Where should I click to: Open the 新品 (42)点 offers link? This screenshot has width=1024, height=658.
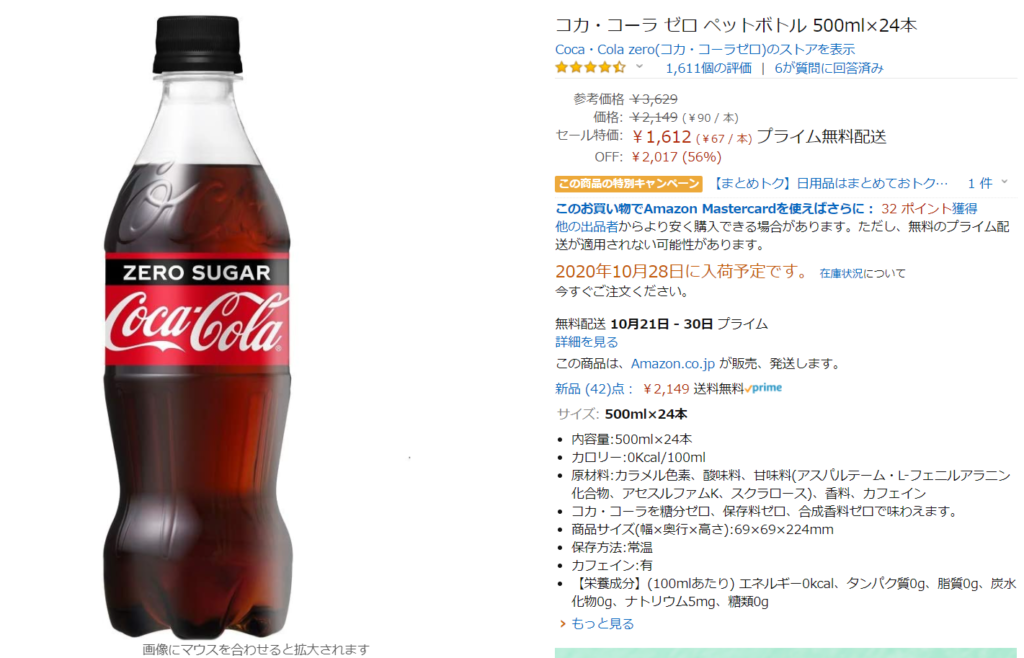[x=594, y=389]
